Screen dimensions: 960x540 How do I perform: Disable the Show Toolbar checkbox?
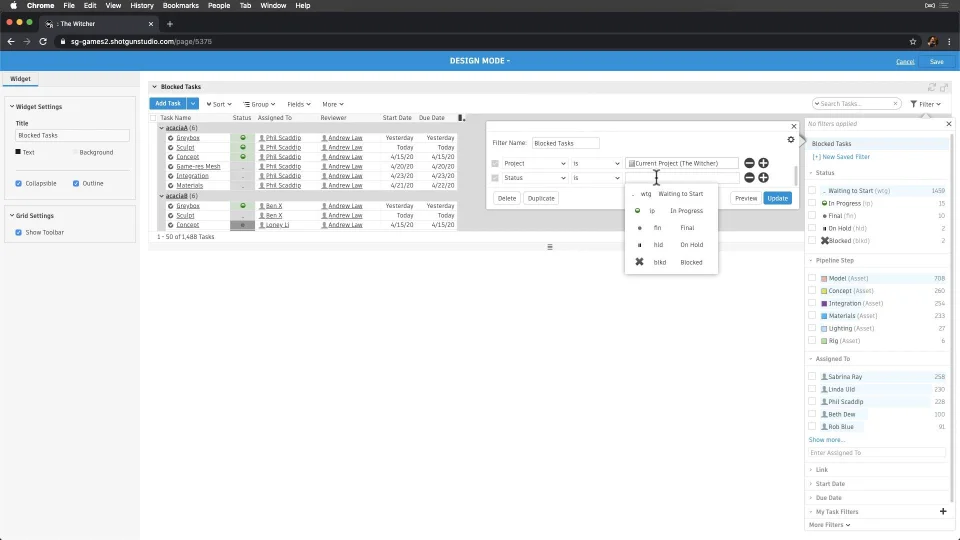[18, 233]
